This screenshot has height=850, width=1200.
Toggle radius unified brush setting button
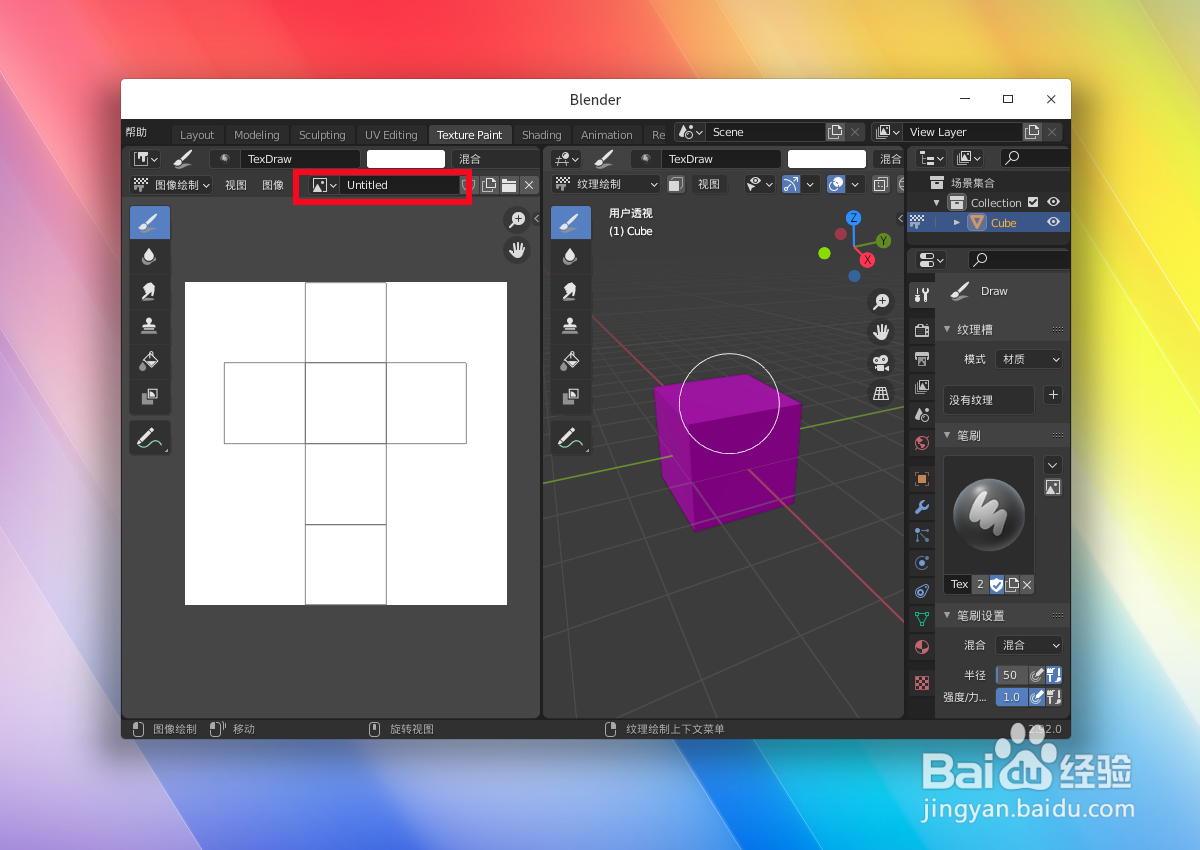coord(1053,675)
